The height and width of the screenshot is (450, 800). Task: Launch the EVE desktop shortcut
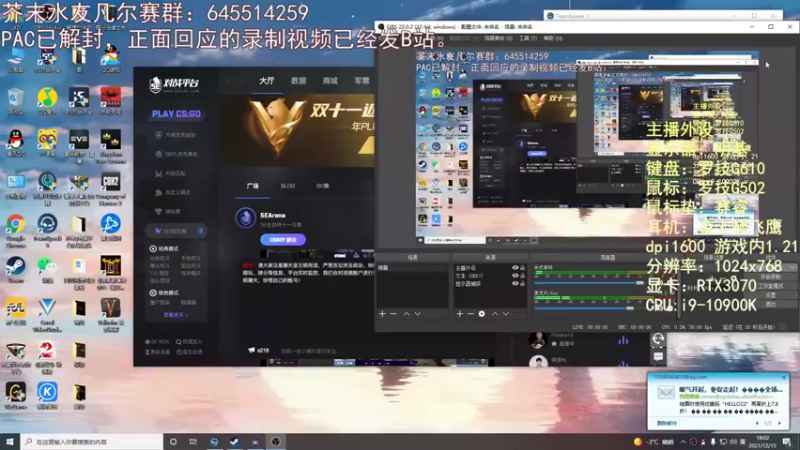79,144
